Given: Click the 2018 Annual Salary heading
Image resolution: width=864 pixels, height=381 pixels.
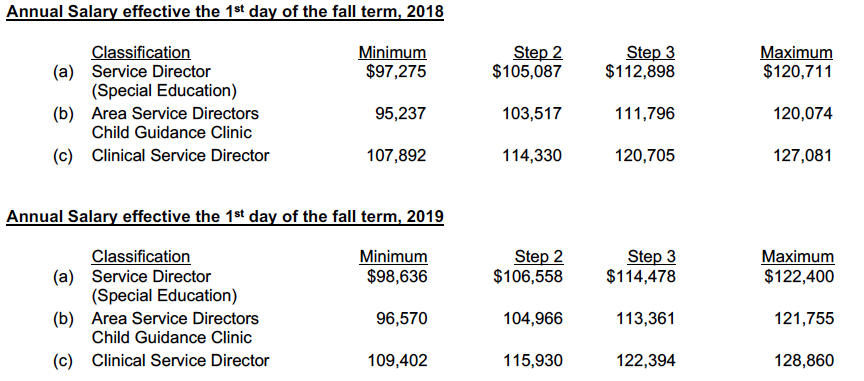Looking at the screenshot, I should coord(225,12).
